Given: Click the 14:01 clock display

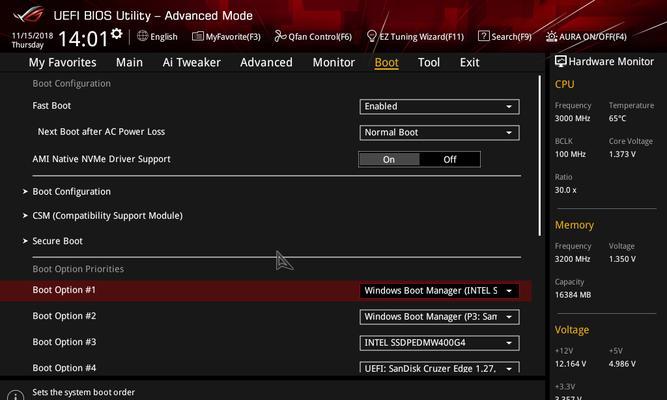Looking at the screenshot, I should pyautogui.click(x=83, y=39).
